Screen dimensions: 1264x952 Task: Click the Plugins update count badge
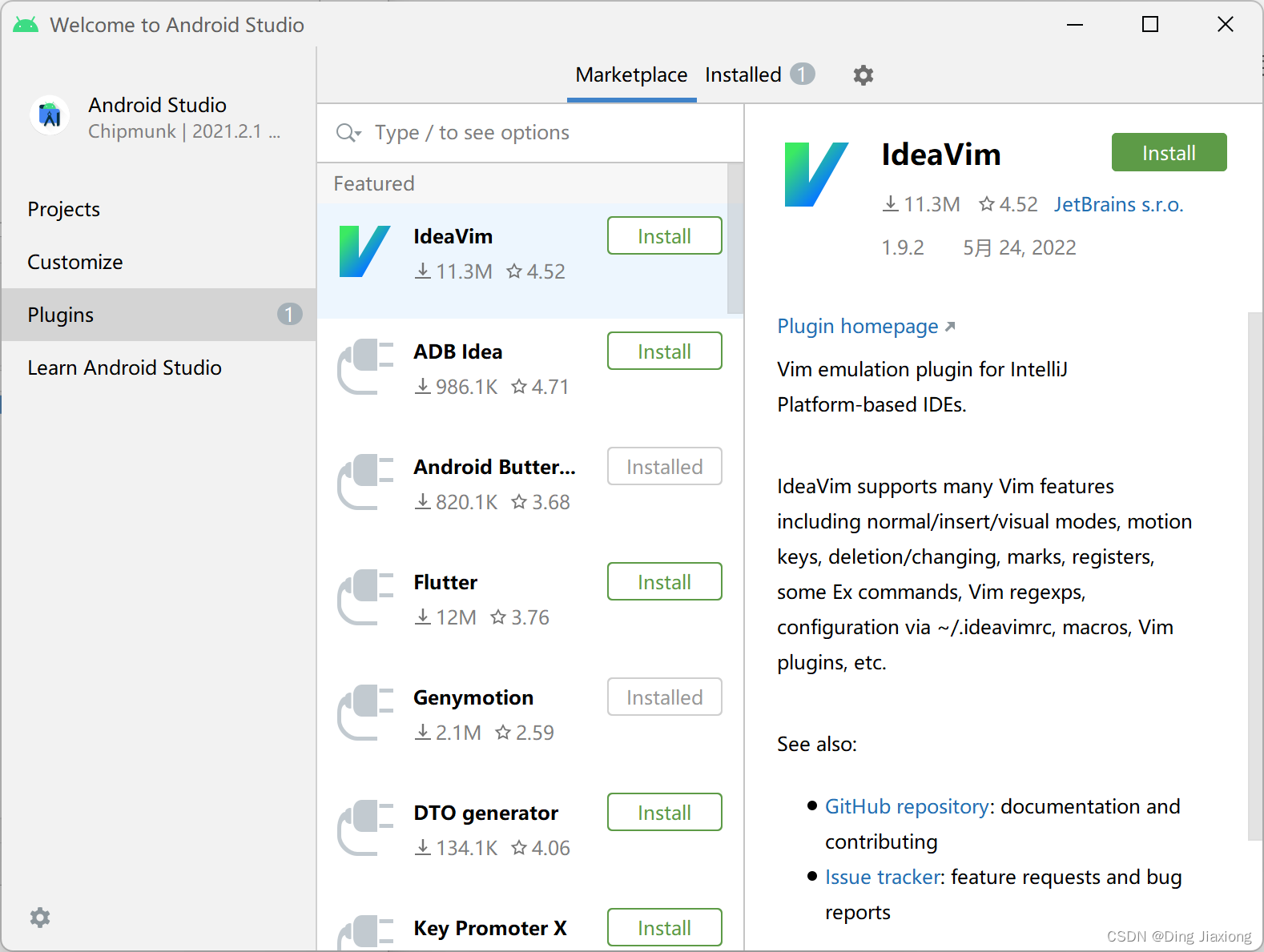pyautogui.click(x=289, y=315)
